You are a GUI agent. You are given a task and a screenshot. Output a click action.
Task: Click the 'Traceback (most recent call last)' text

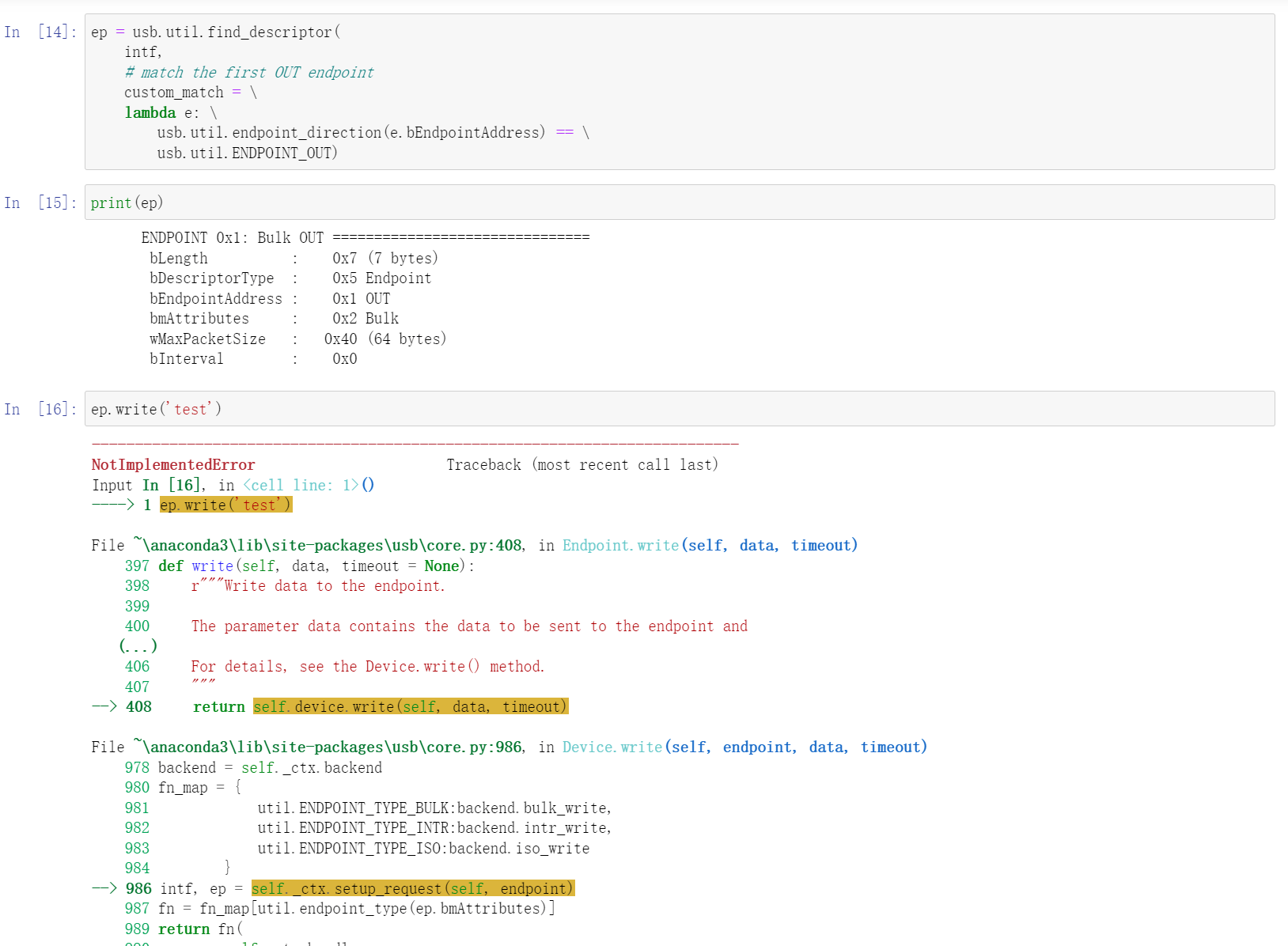[x=582, y=465]
